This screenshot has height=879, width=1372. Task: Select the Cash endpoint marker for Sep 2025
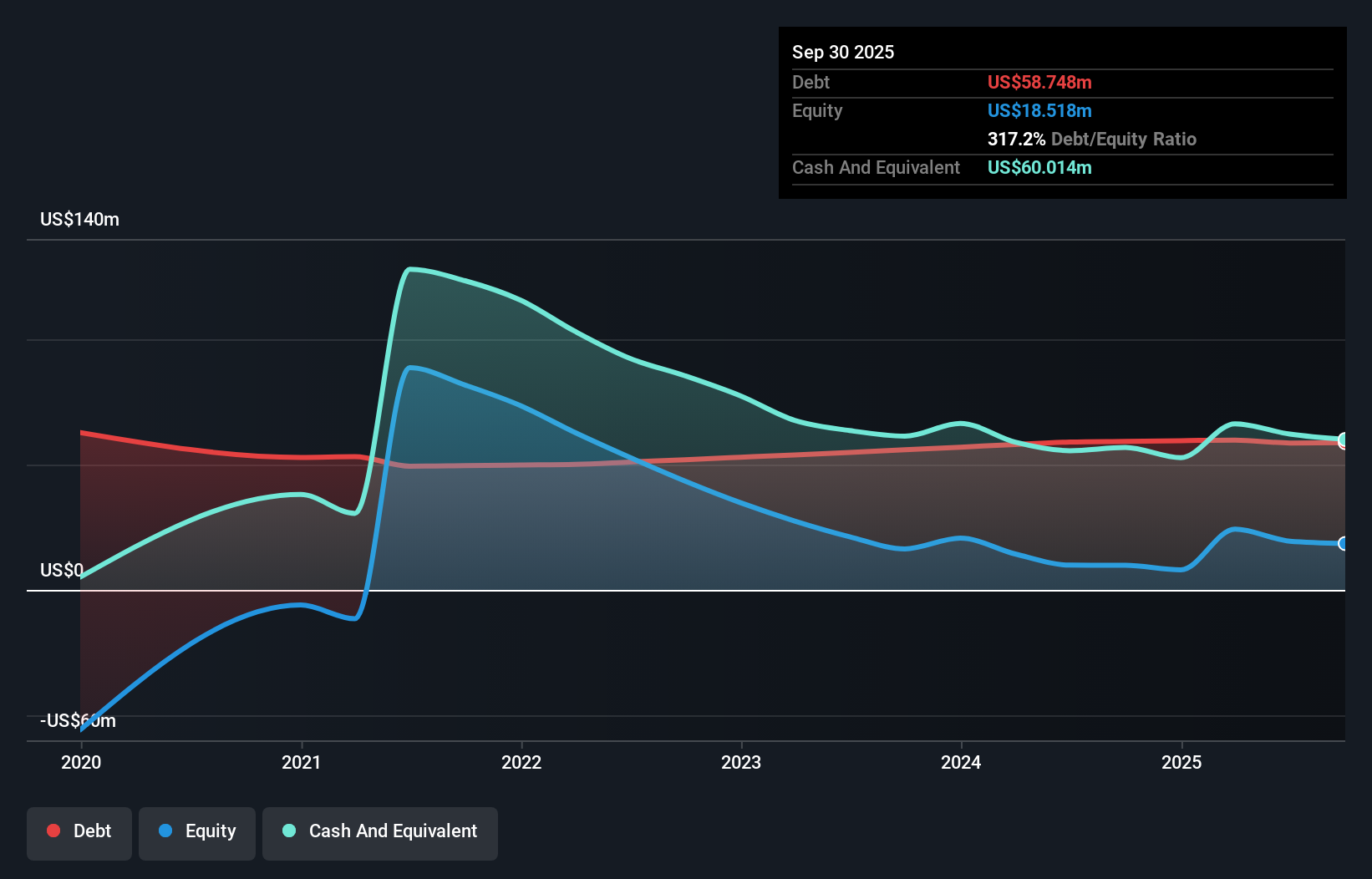1344,439
